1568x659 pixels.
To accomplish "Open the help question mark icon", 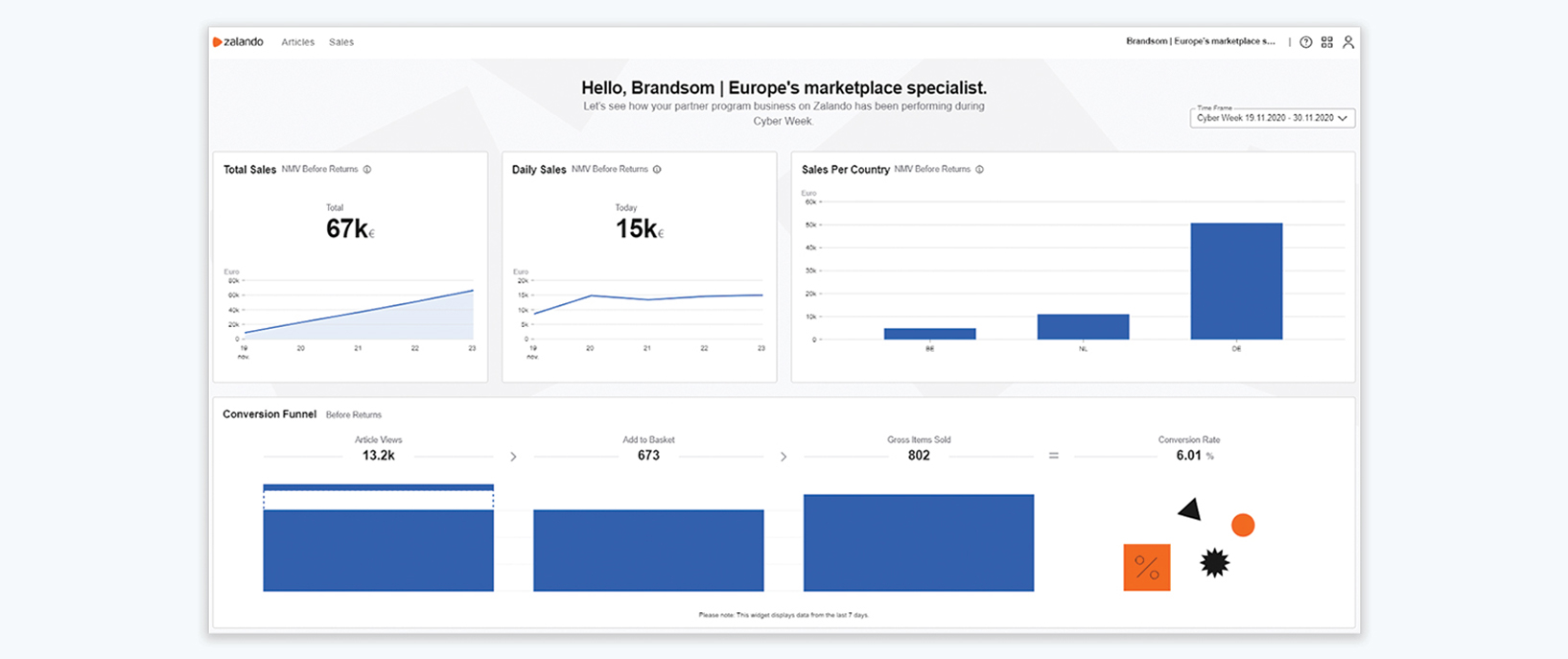I will tap(1305, 42).
